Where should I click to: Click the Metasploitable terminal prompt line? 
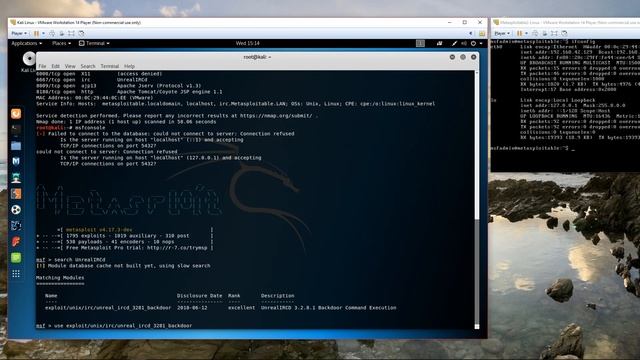[x=532, y=148]
